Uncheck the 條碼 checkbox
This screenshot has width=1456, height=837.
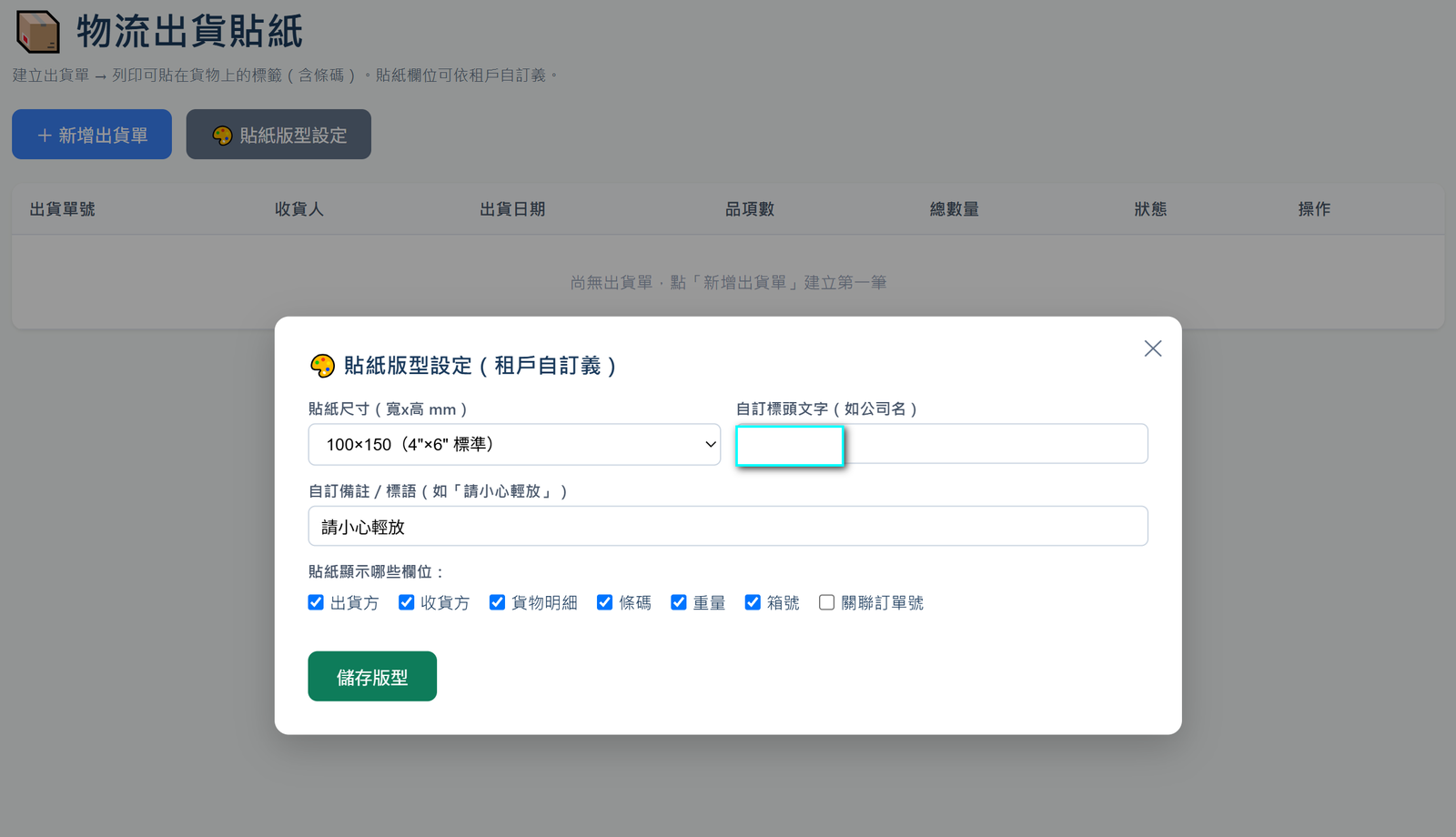pyautogui.click(x=605, y=602)
